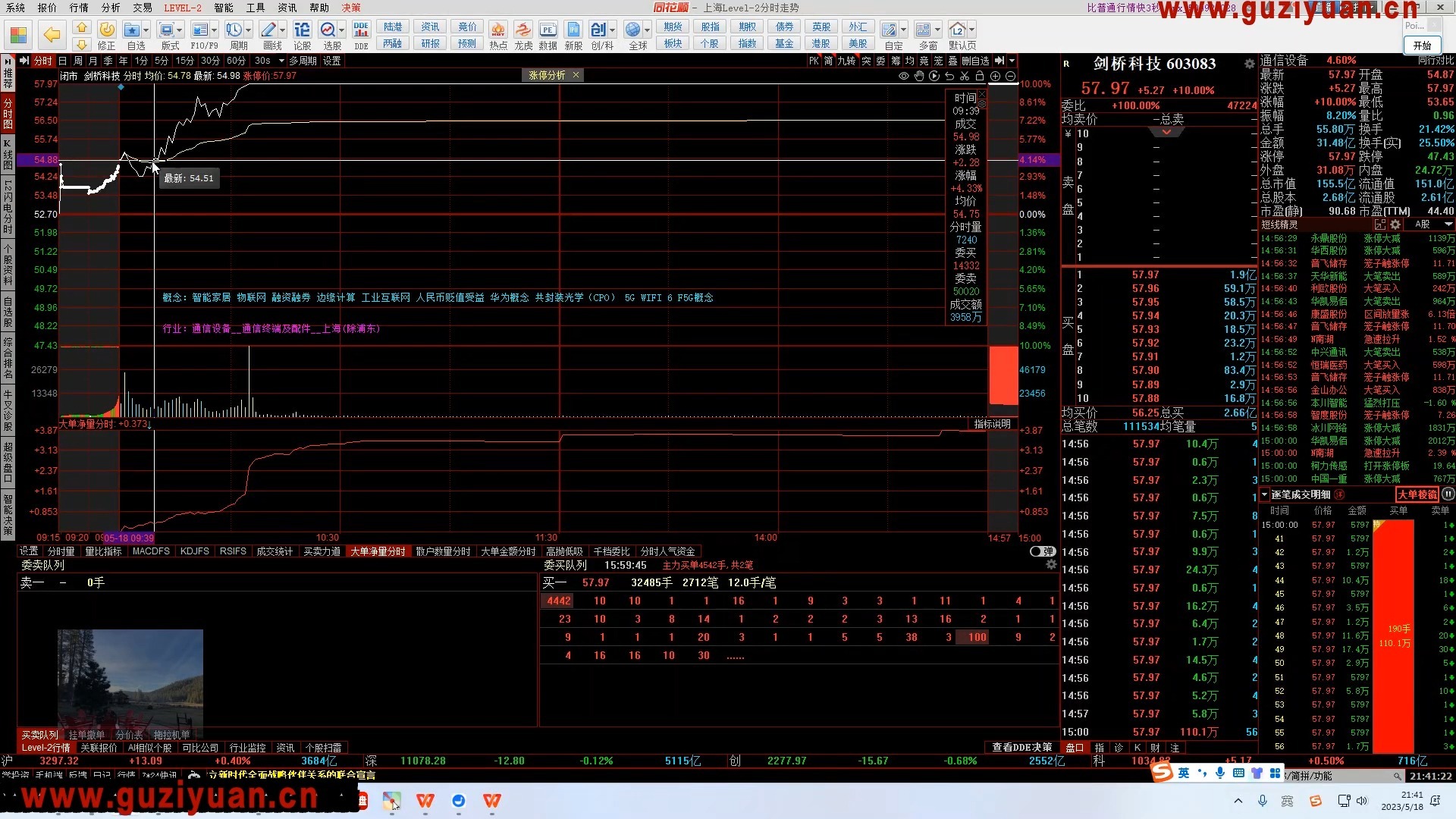
Task: Click the 论股 discussion icon
Action: coord(302,30)
